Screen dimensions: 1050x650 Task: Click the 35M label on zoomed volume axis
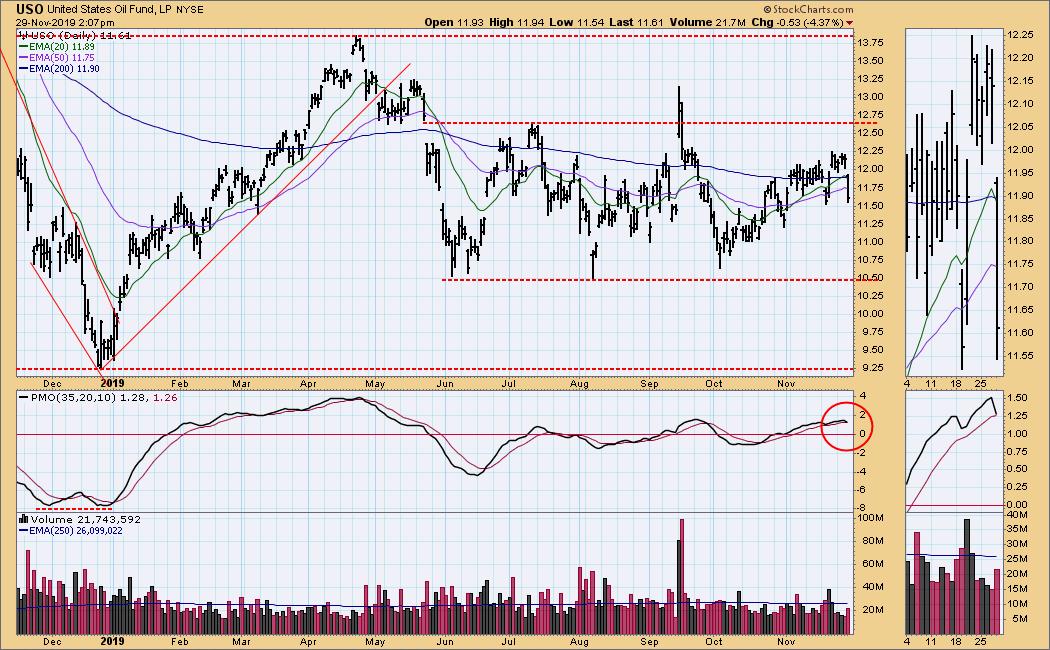pyautogui.click(x=1018, y=529)
